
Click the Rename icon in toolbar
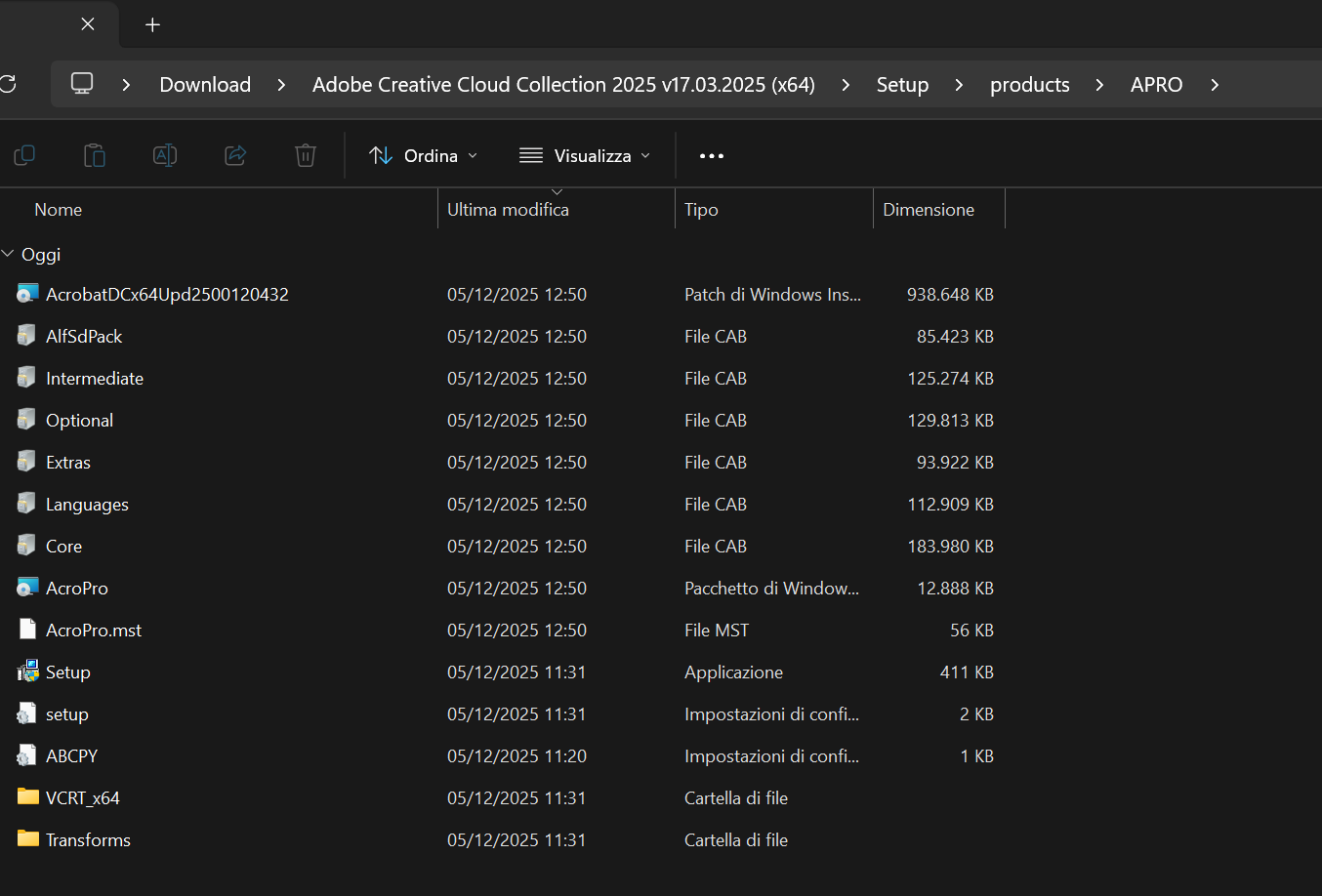click(x=165, y=155)
